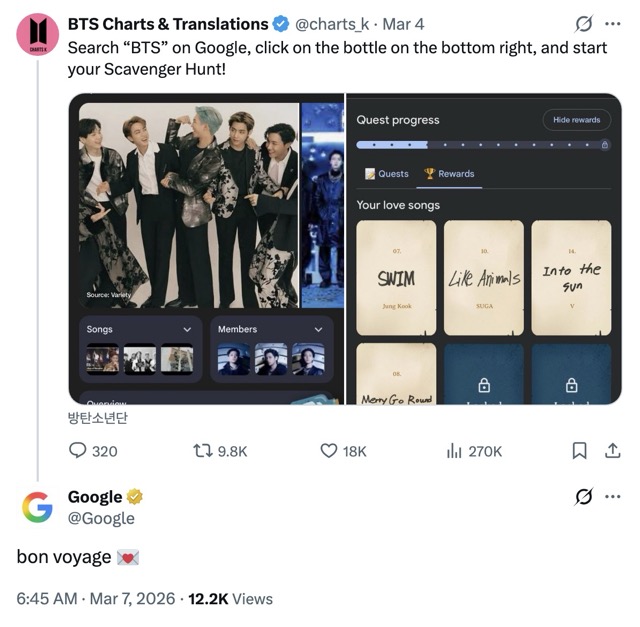Click the reply icon with 320 comments
The height and width of the screenshot is (627, 640).
click(79, 451)
